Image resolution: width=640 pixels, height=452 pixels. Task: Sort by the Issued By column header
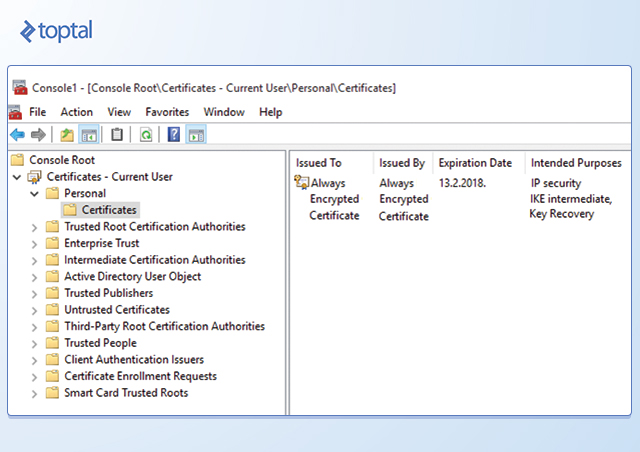[x=403, y=163]
